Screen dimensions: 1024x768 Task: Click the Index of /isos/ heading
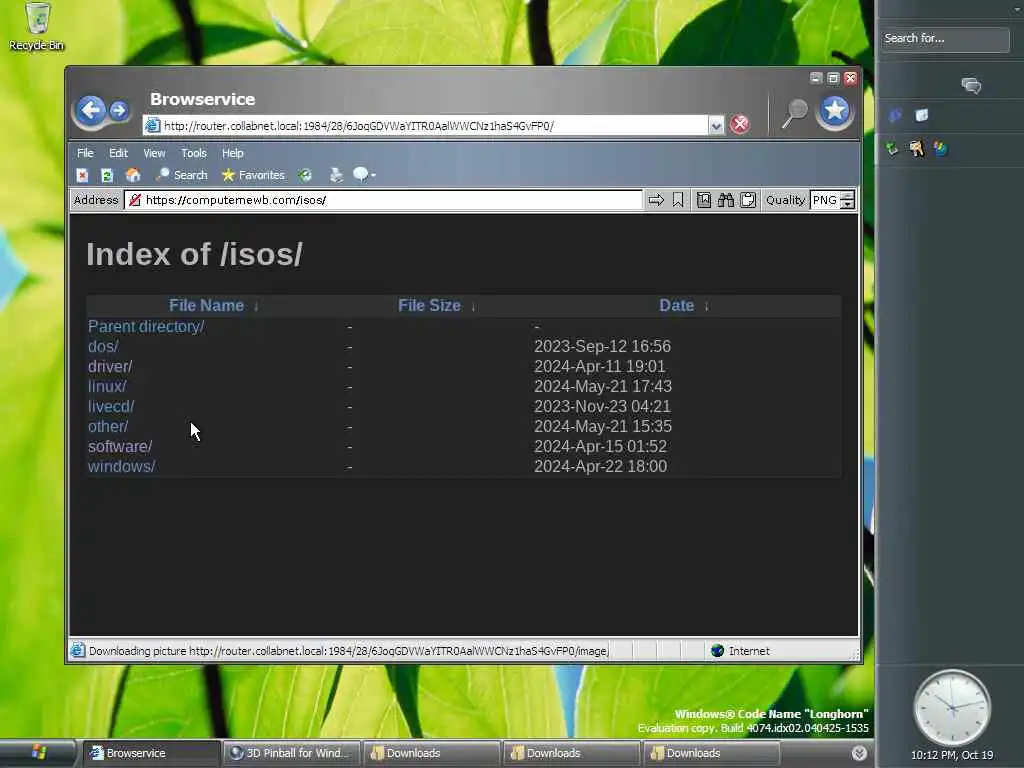[195, 255]
